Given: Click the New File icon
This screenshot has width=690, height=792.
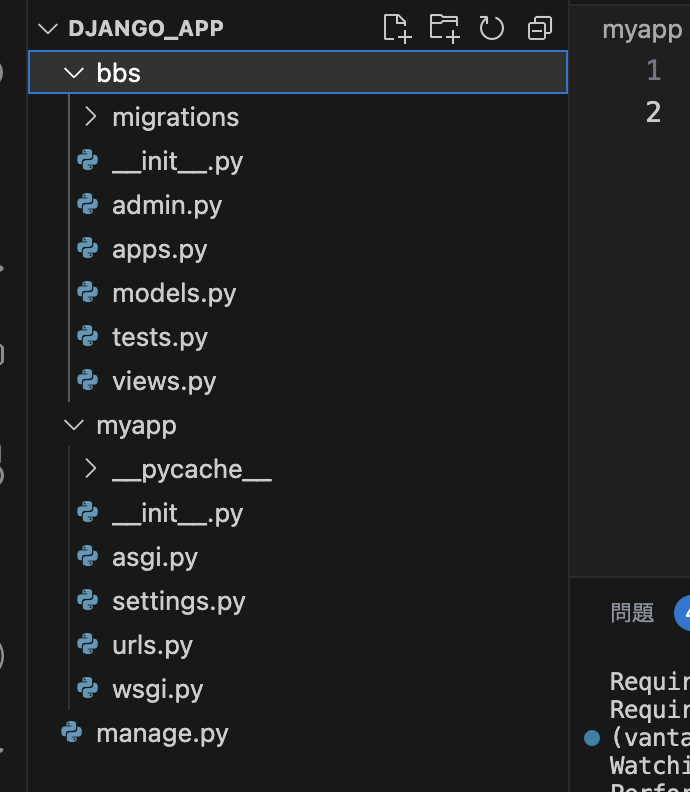Looking at the screenshot, I should (x=397, y=28).
